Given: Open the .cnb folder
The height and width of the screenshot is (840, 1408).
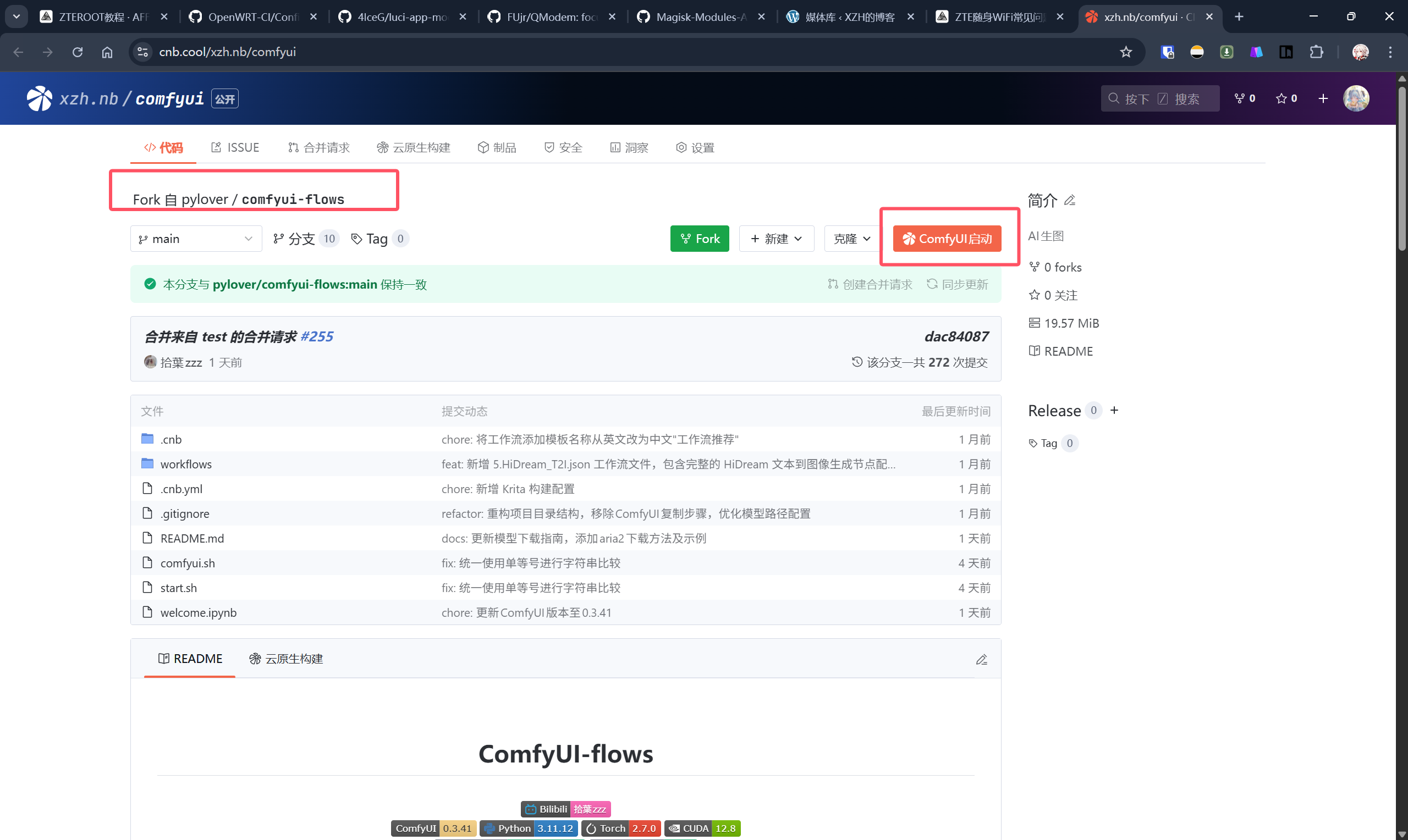Looking at the screenshot, I should pos(170,439).
